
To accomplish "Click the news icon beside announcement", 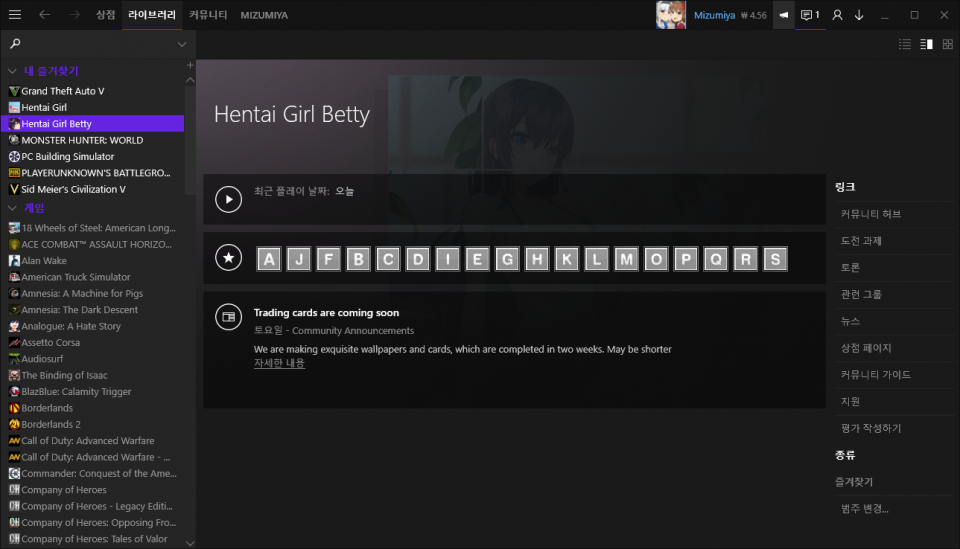I will coord(228,316).
